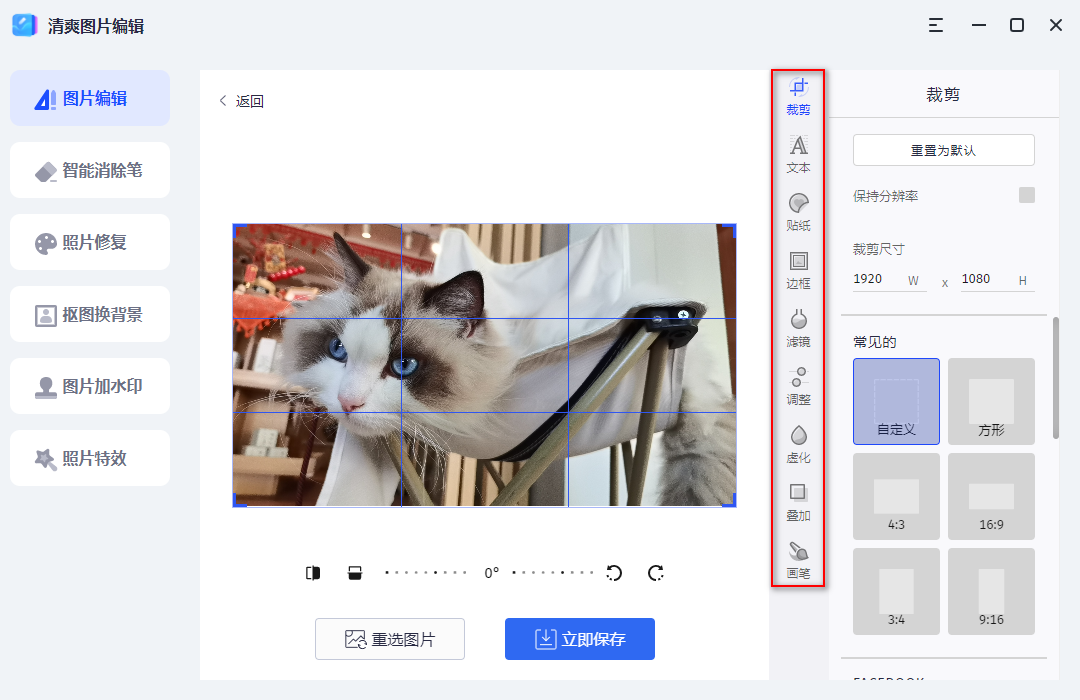Open 照片修复 in sidebar
1080x700 pixels.
tap(90, 242)
